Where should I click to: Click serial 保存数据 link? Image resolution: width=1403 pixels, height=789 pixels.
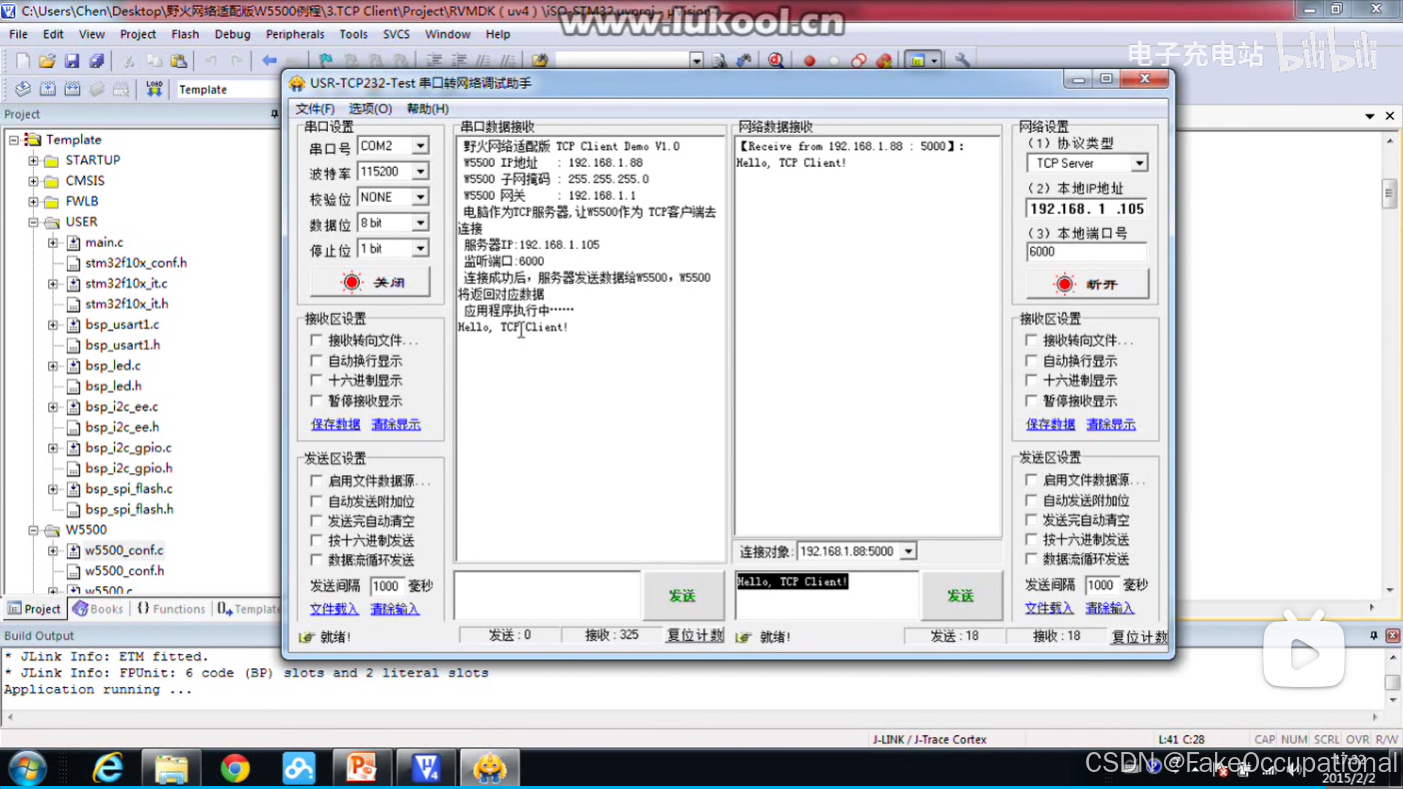[x=335, y=424]
